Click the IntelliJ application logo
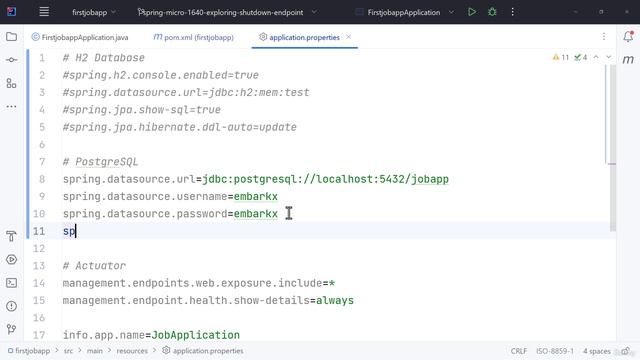640x360 pixels. click(11, 12)
